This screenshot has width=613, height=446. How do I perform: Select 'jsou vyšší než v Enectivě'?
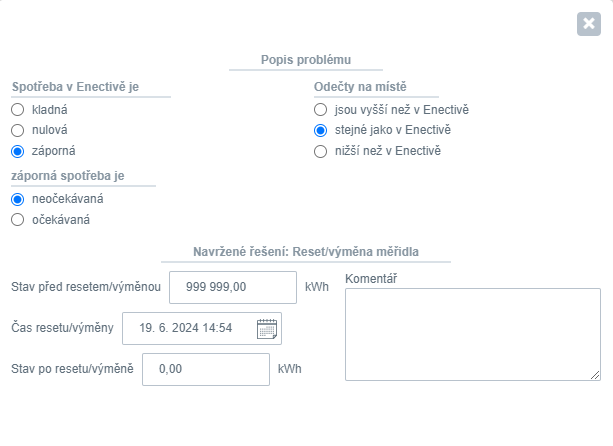[320, 109]
